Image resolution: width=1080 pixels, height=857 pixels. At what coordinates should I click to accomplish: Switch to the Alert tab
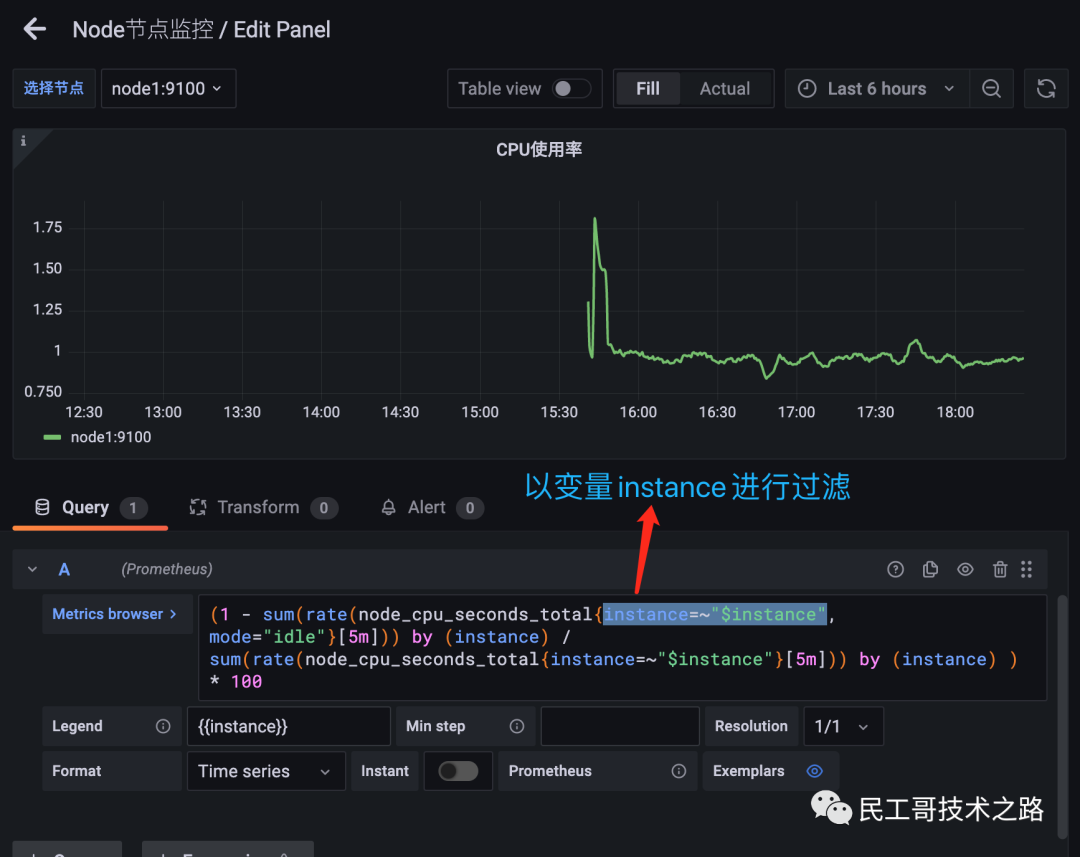point(432,508)
